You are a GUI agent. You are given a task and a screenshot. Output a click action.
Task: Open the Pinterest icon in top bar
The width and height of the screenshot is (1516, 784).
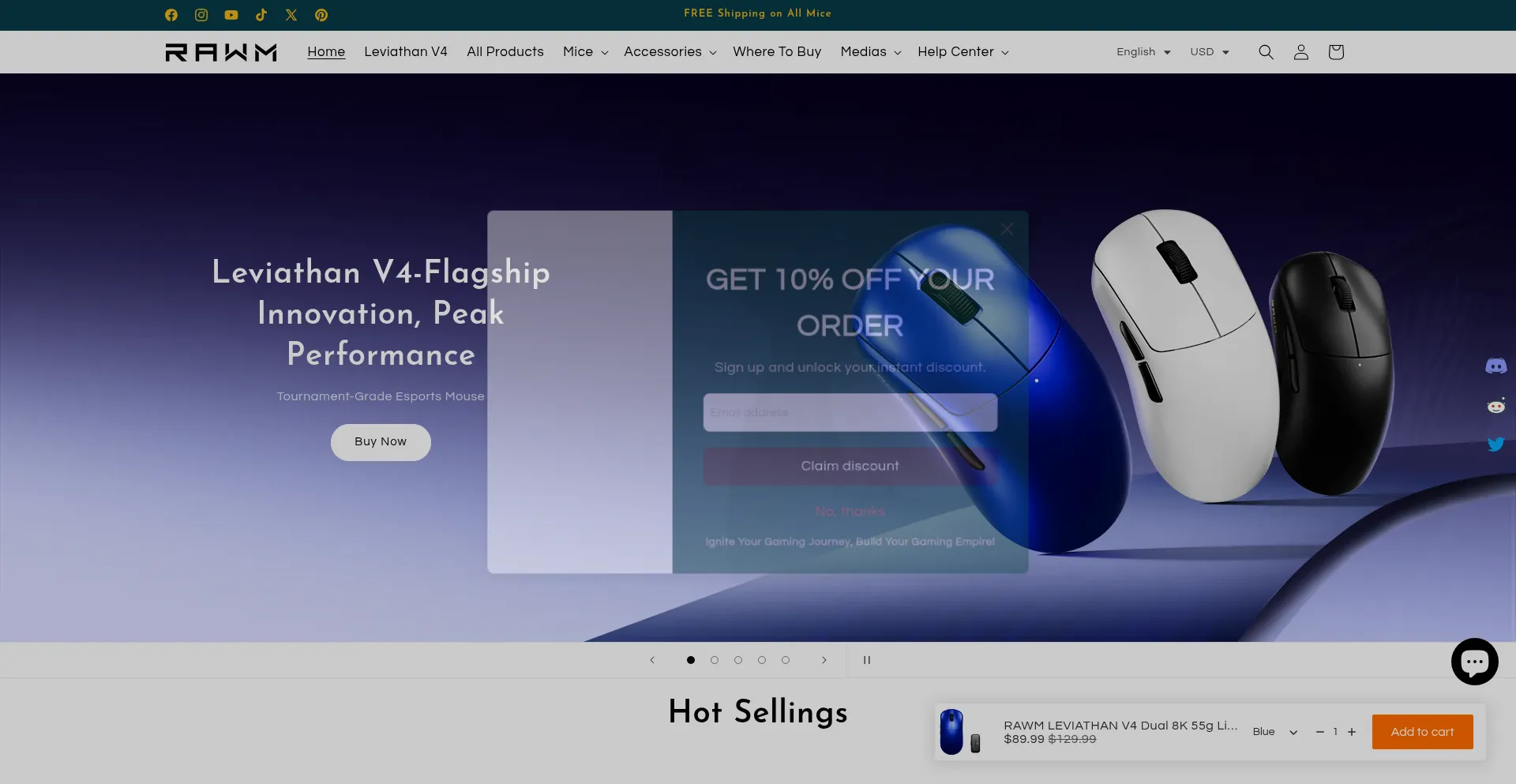click(x=321, y=15)
